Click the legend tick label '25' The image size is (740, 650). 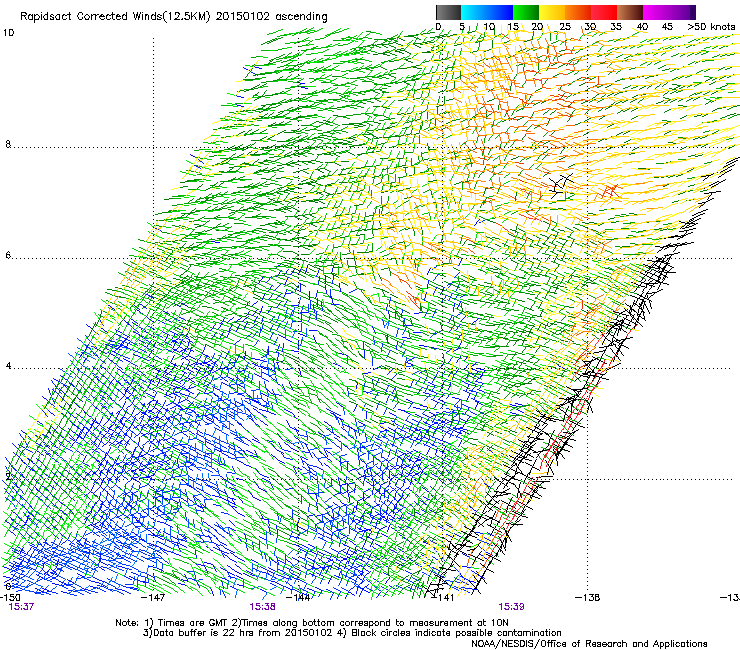click(x=565, y=27)
